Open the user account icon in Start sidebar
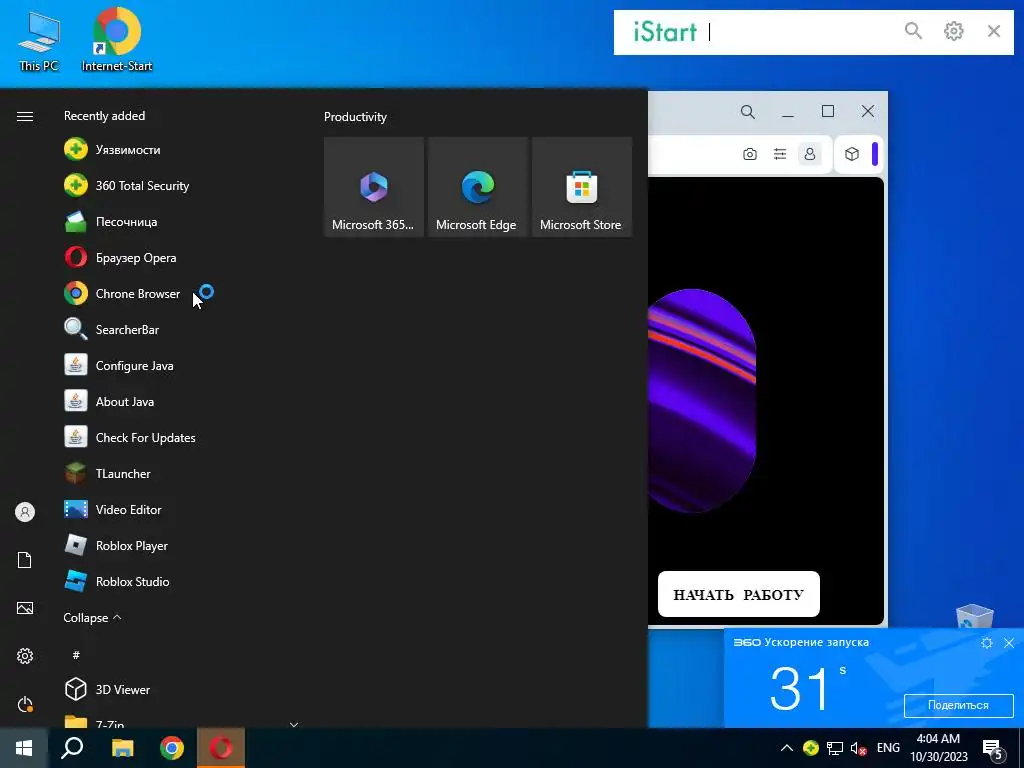1024x768 pixels. [x=25, y=511]
